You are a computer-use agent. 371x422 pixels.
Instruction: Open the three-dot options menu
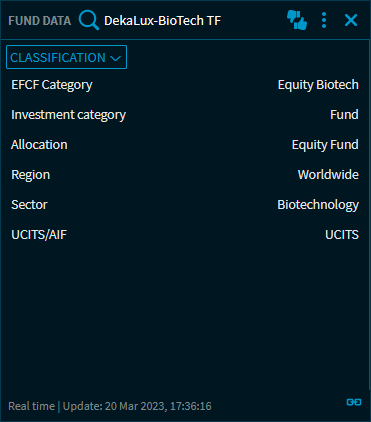tap(324, 20)
